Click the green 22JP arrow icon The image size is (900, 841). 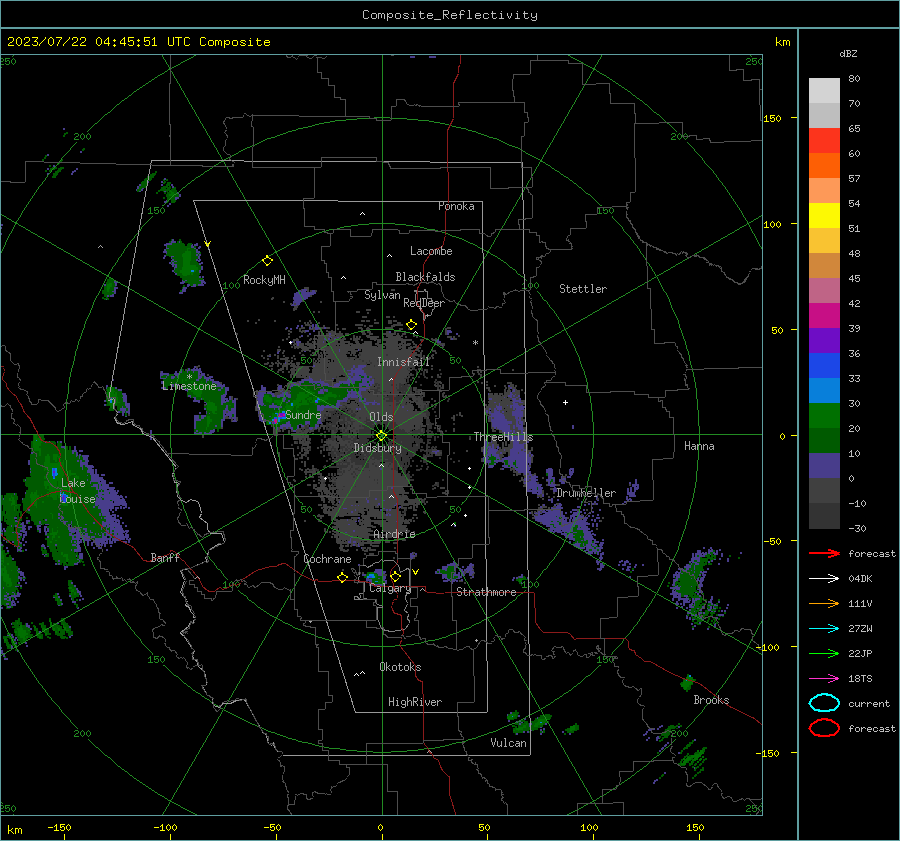click(824, 653)
